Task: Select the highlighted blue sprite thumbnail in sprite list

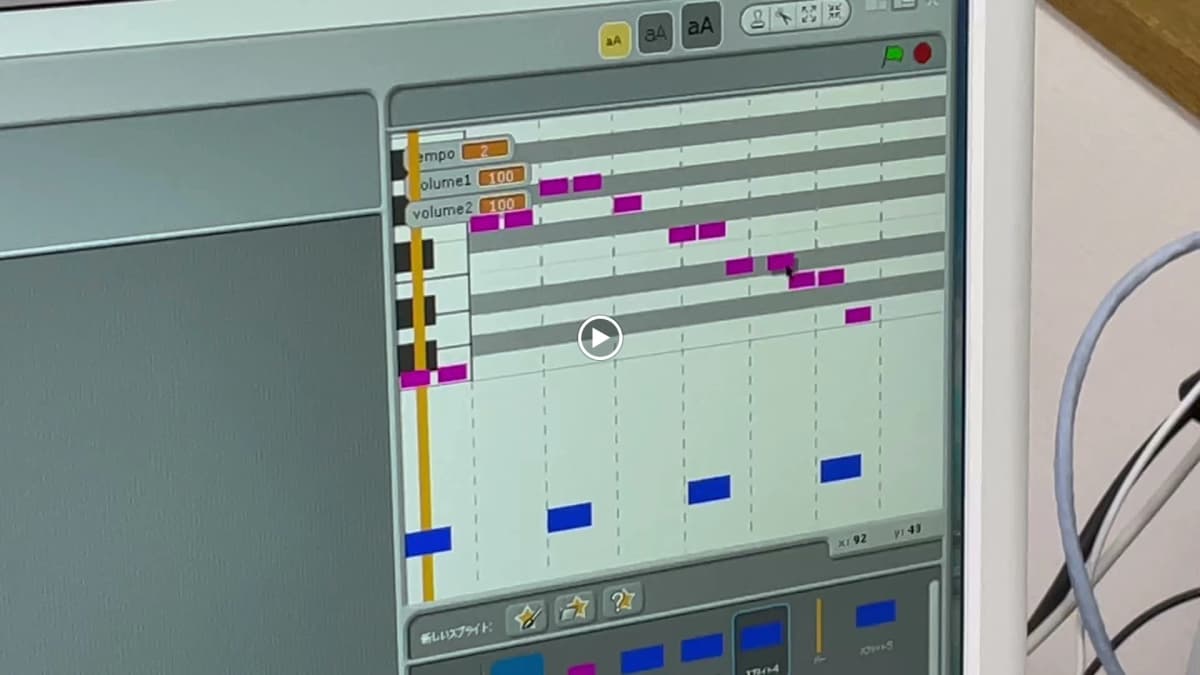Action: (x=761, y=638)
